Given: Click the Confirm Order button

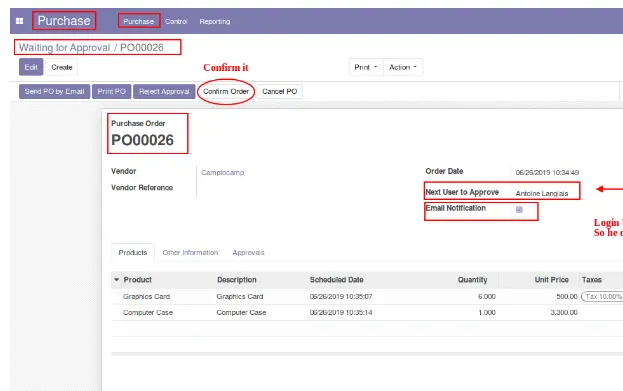Looking at the screenshot, I should [x=226, y=91].
